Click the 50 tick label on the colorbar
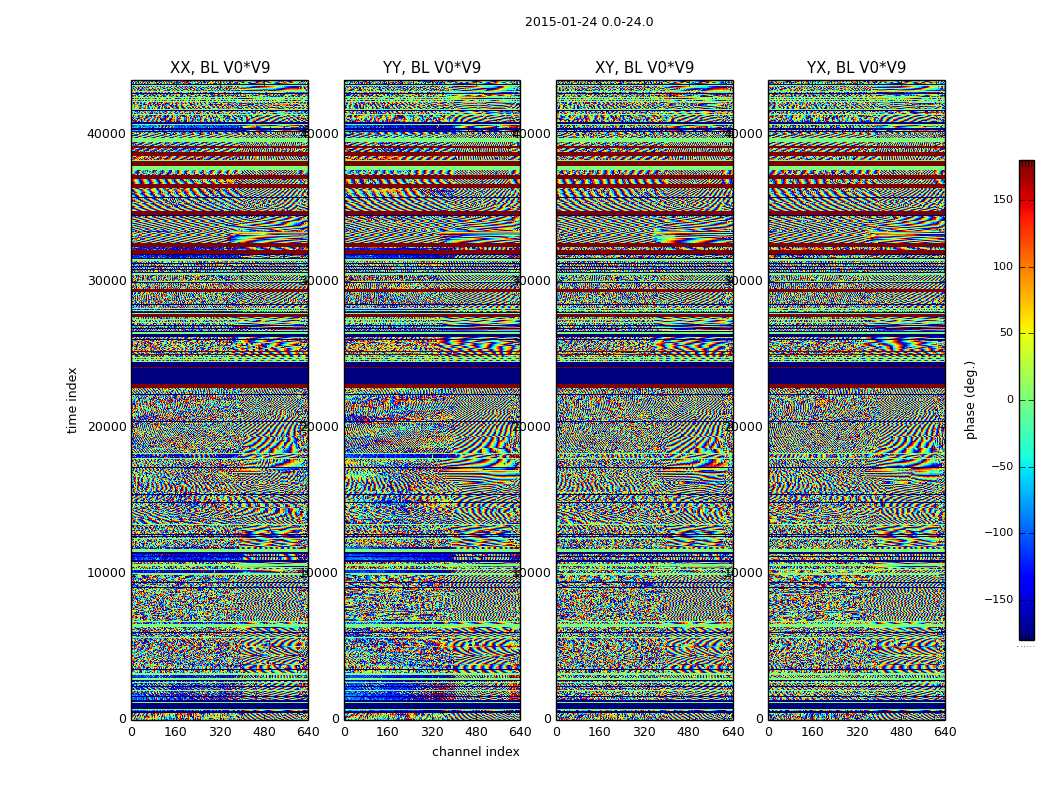This screenshot has height=800, width=1050. (x=1006, y=333)
